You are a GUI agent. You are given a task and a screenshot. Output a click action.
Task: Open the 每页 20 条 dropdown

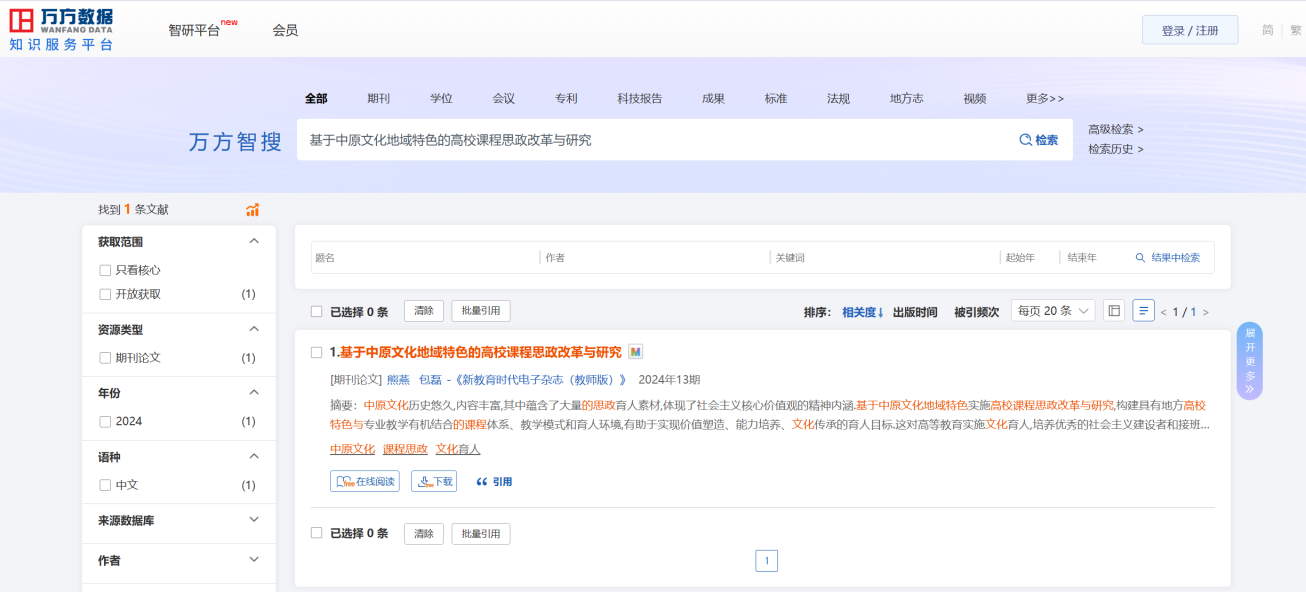point(1052,311)
